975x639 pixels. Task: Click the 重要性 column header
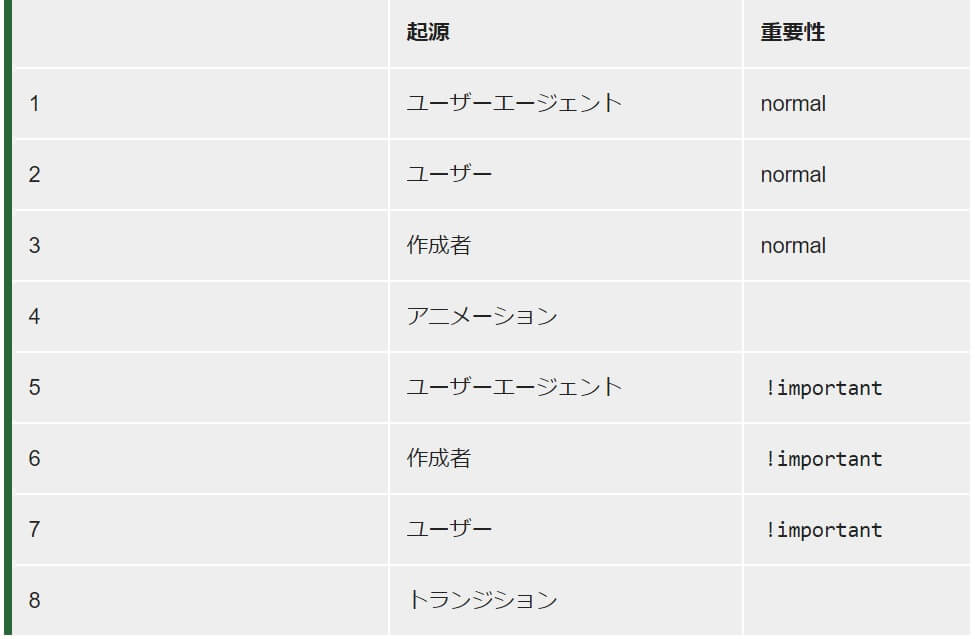click(792, 32)
